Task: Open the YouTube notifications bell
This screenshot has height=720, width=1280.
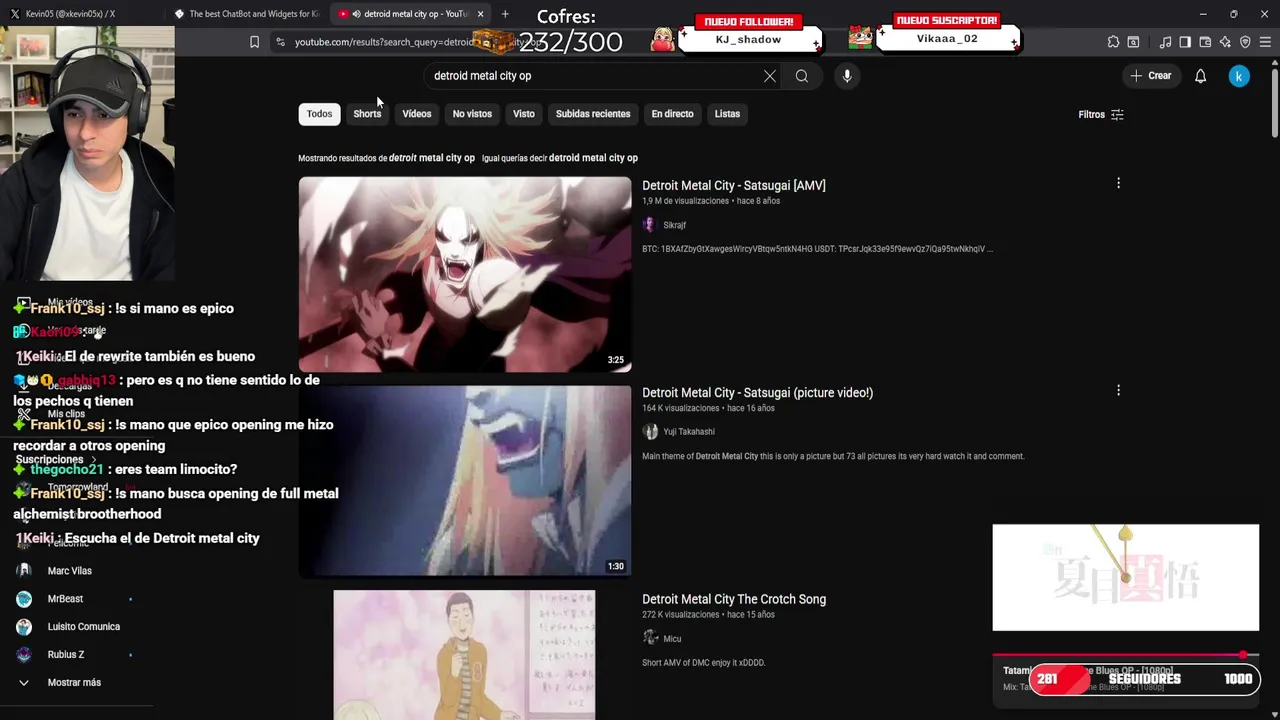Action: [1200, 76]
